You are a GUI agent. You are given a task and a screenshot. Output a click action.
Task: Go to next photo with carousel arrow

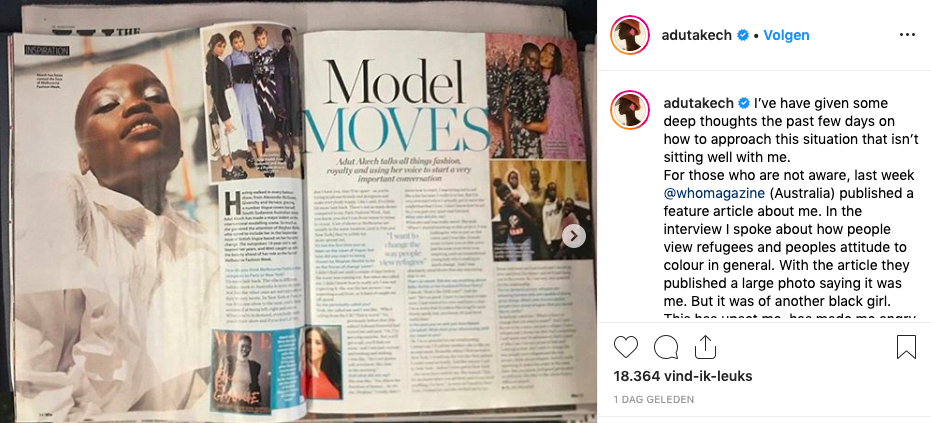pyautogui.click(x=574, y=236)
